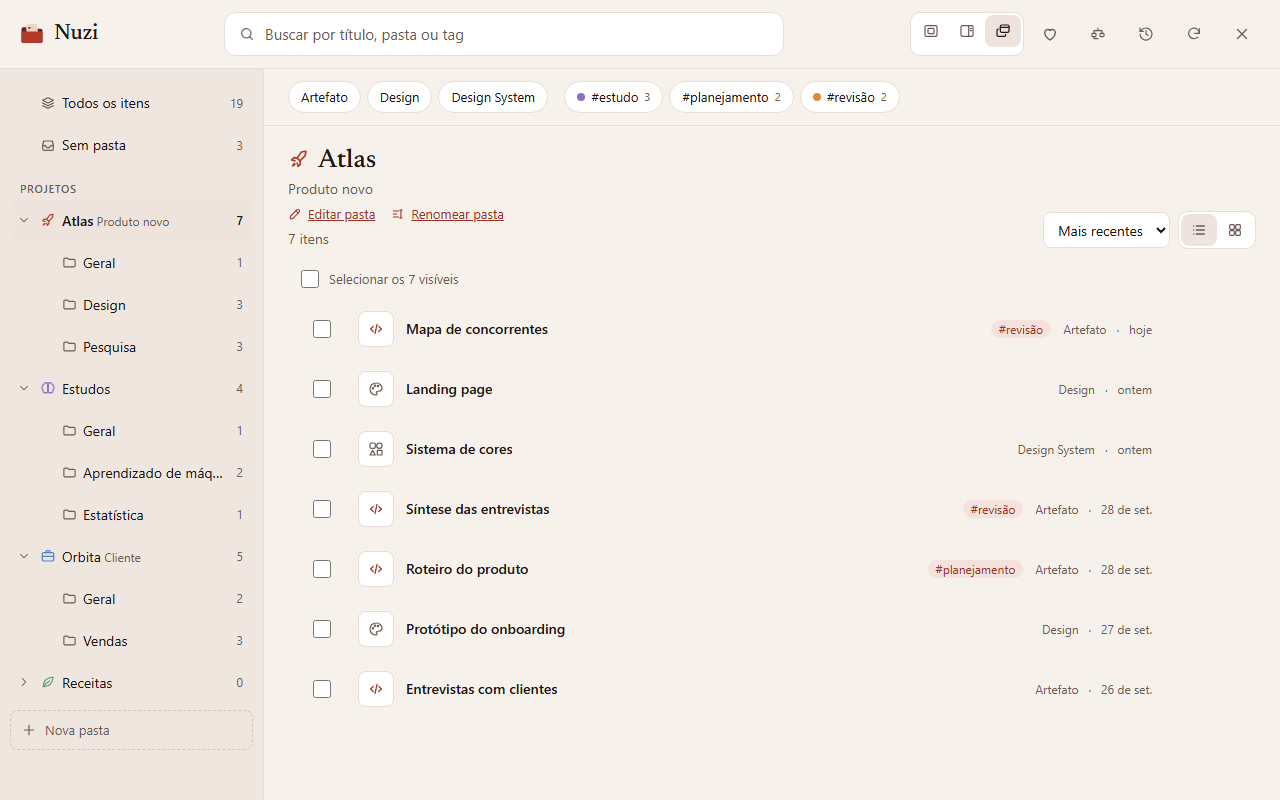Click the Nuzi toolbox logo icon

pos(32,34)
